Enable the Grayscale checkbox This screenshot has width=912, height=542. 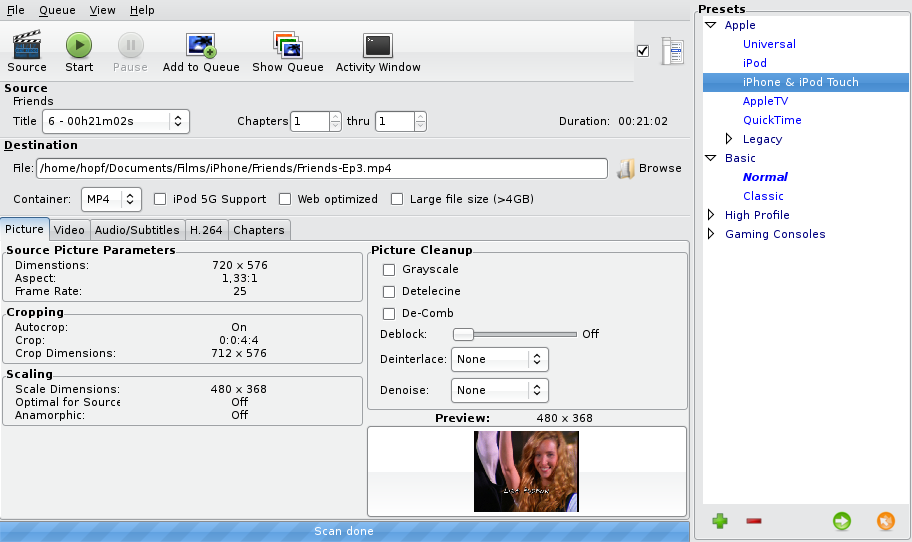389,270
